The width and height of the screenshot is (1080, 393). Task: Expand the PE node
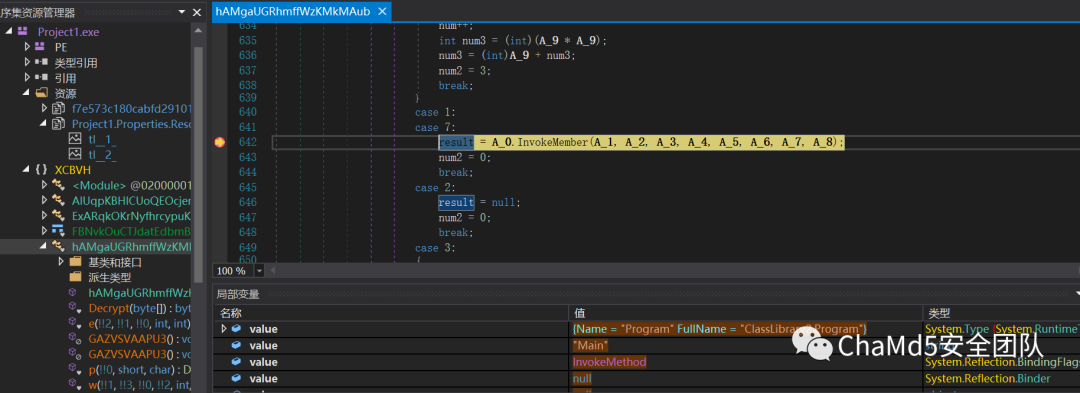(28, 47)
